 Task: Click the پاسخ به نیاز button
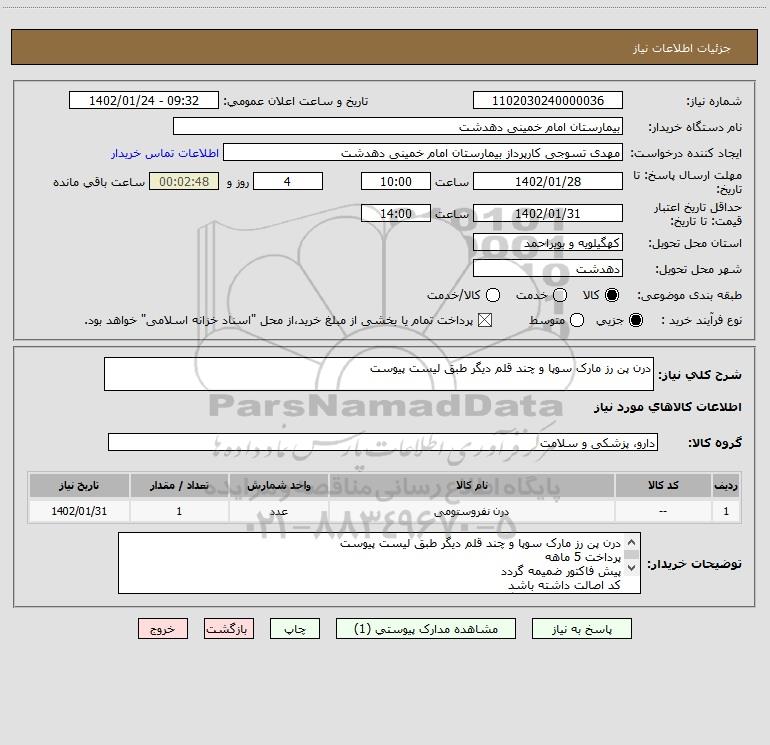click(x=581, y=629)
